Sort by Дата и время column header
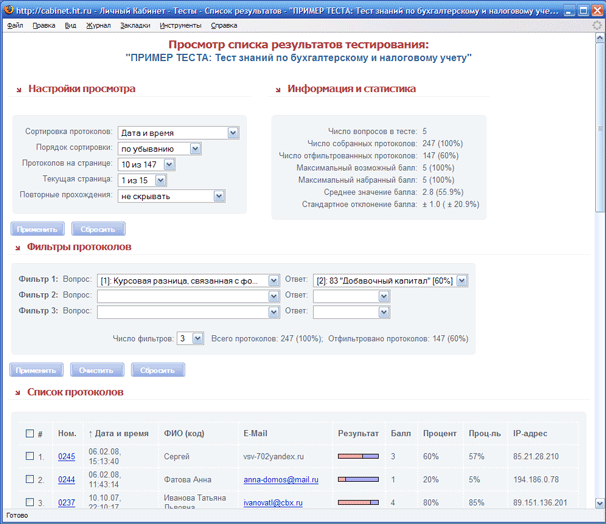 (x=118, y=434)
